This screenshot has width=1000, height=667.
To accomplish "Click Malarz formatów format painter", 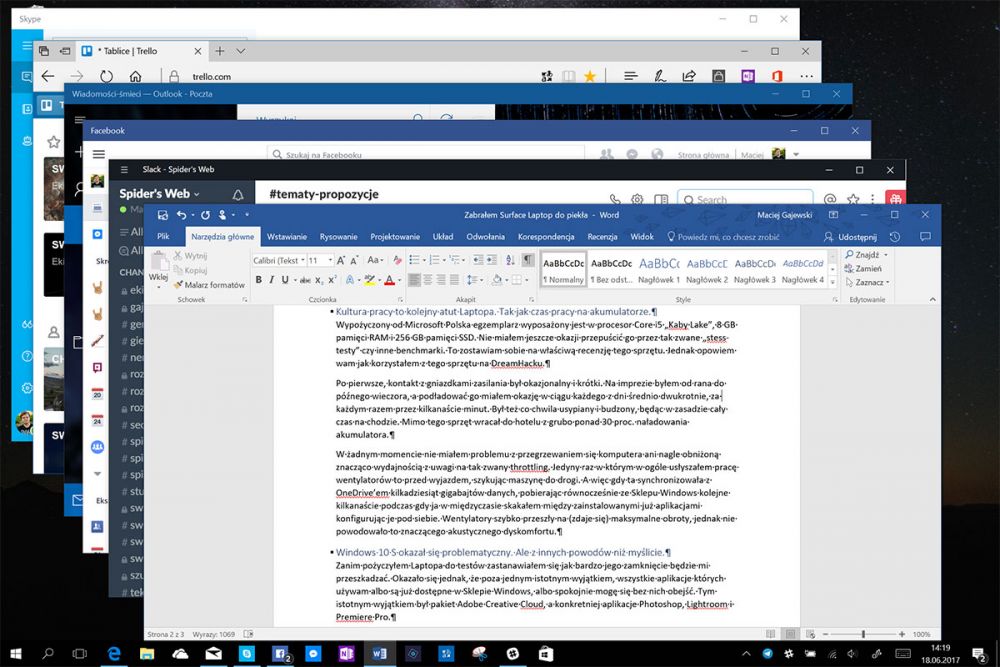I will (209, 285).
